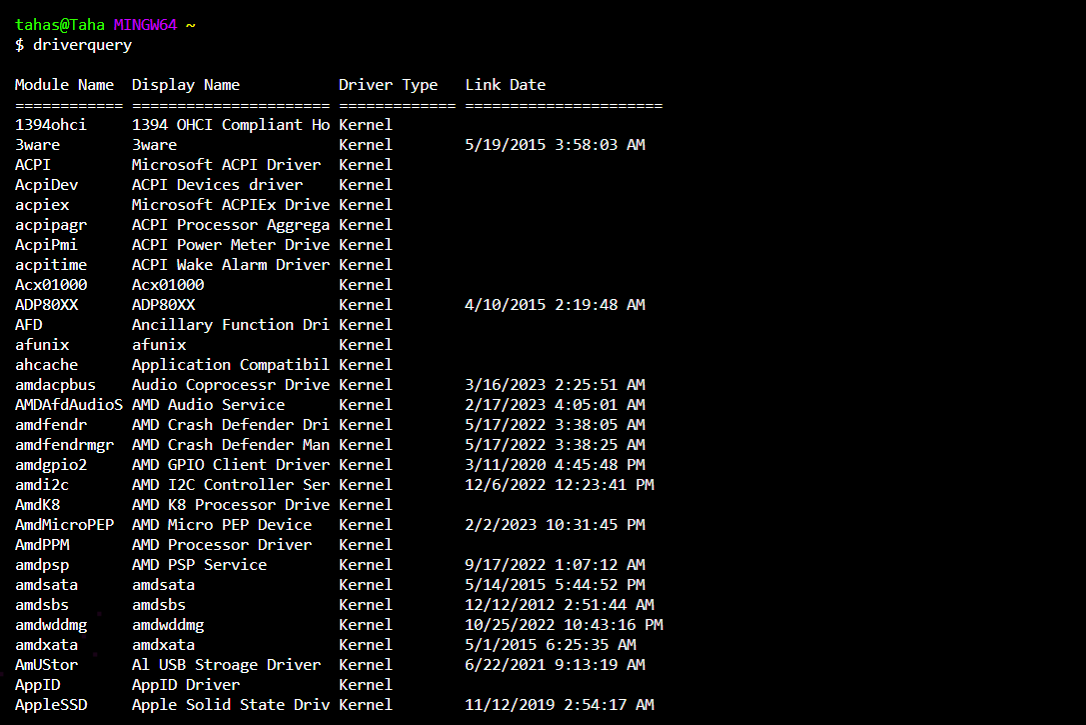Click the AMD PSP Service display name
Viewport: 1086px width, 725px height.
199,565
